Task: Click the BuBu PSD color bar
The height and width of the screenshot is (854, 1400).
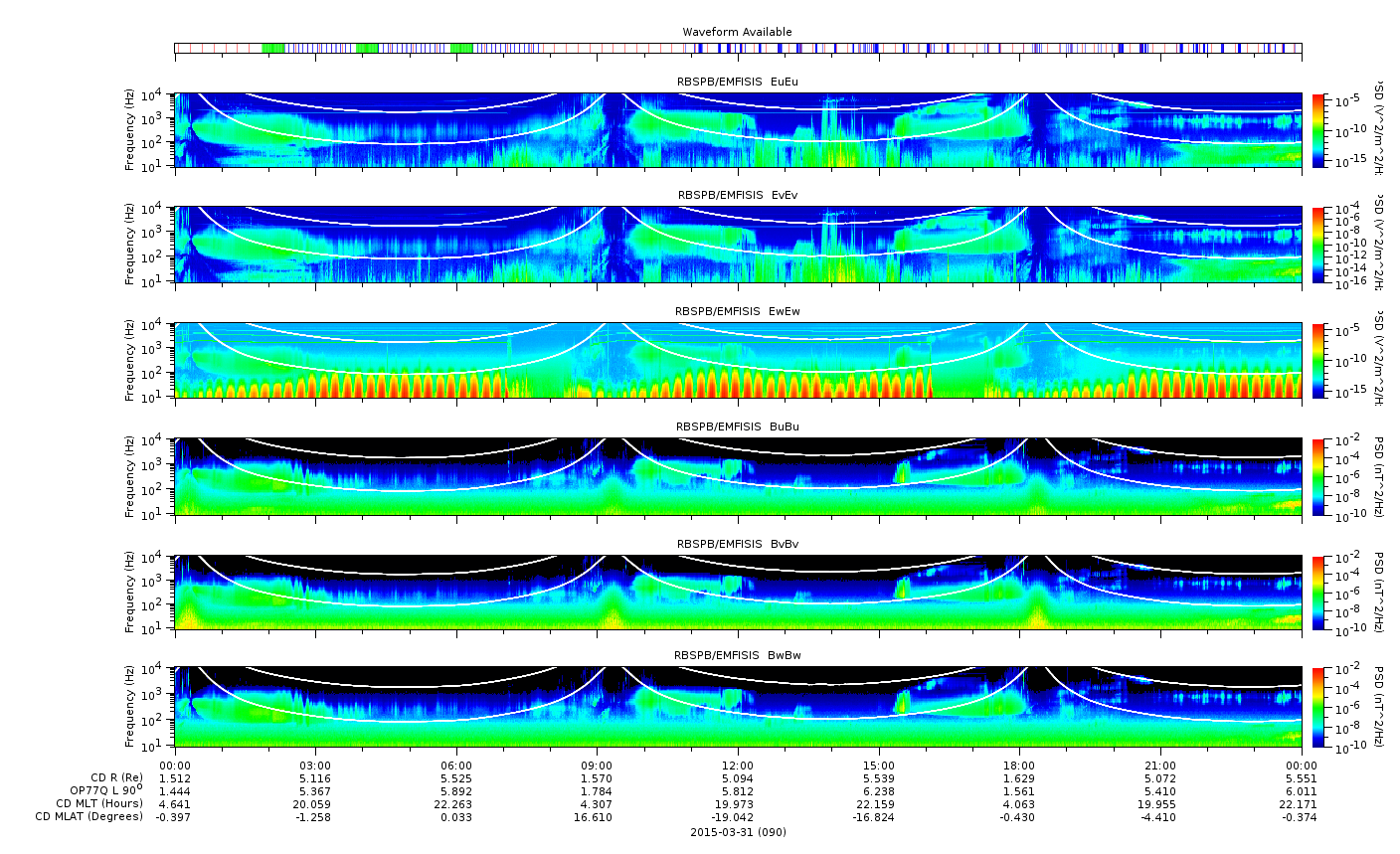Action: click(x=1318, y=476)
